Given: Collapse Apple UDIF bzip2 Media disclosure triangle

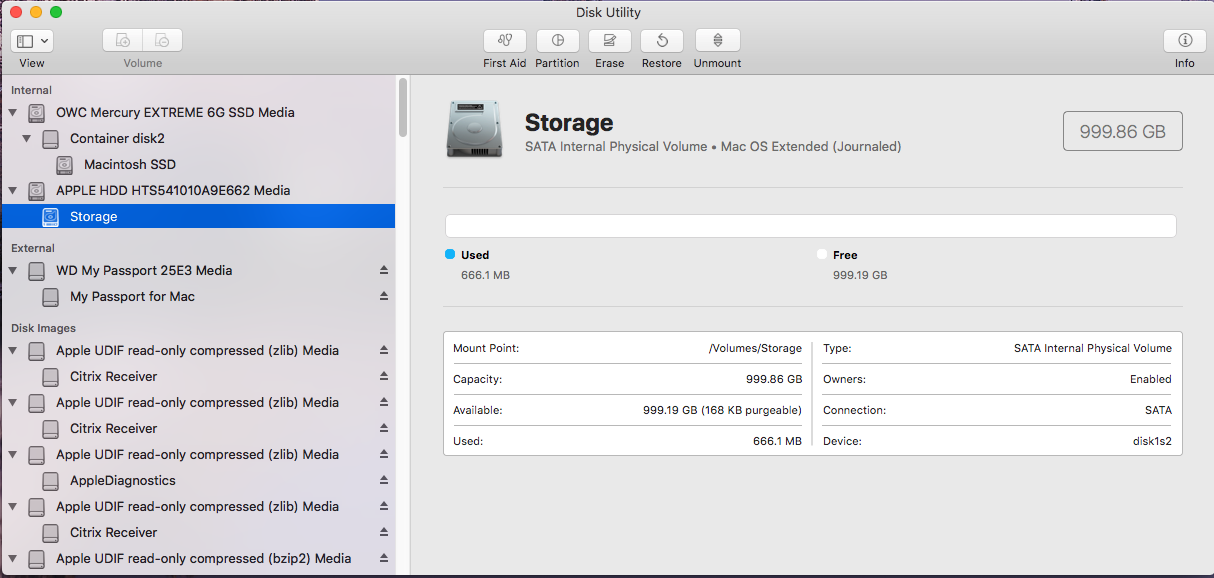Looking at the screenshot, I should [x=13, y=559].
